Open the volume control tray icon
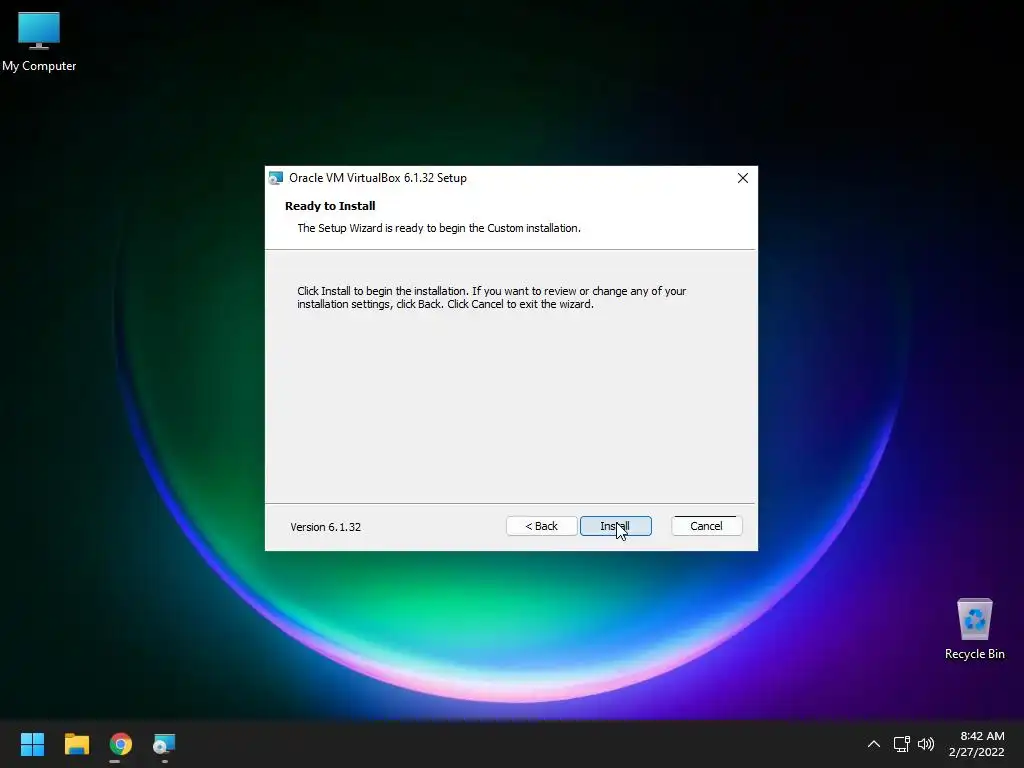This screenshot has height=768, width=1024. point(926,744)
